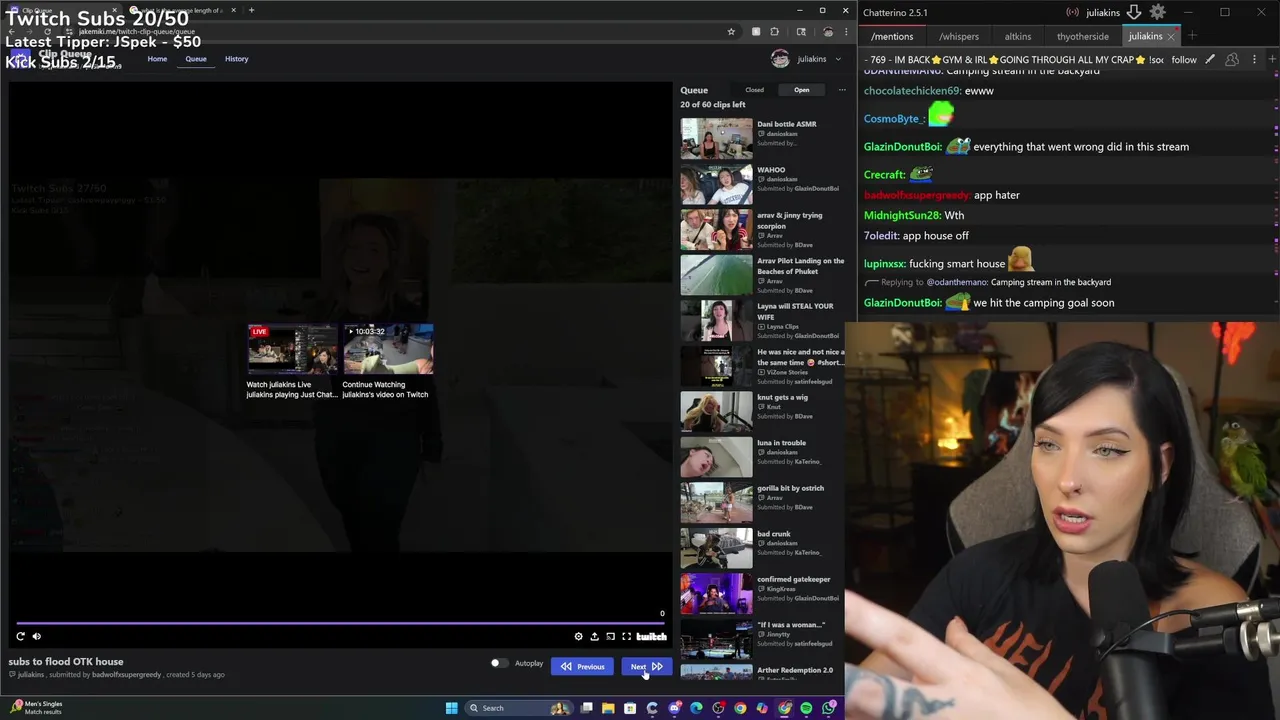Open Chatterino settings gear
Screen dimensions: 1280x720
pos(1157,12)
